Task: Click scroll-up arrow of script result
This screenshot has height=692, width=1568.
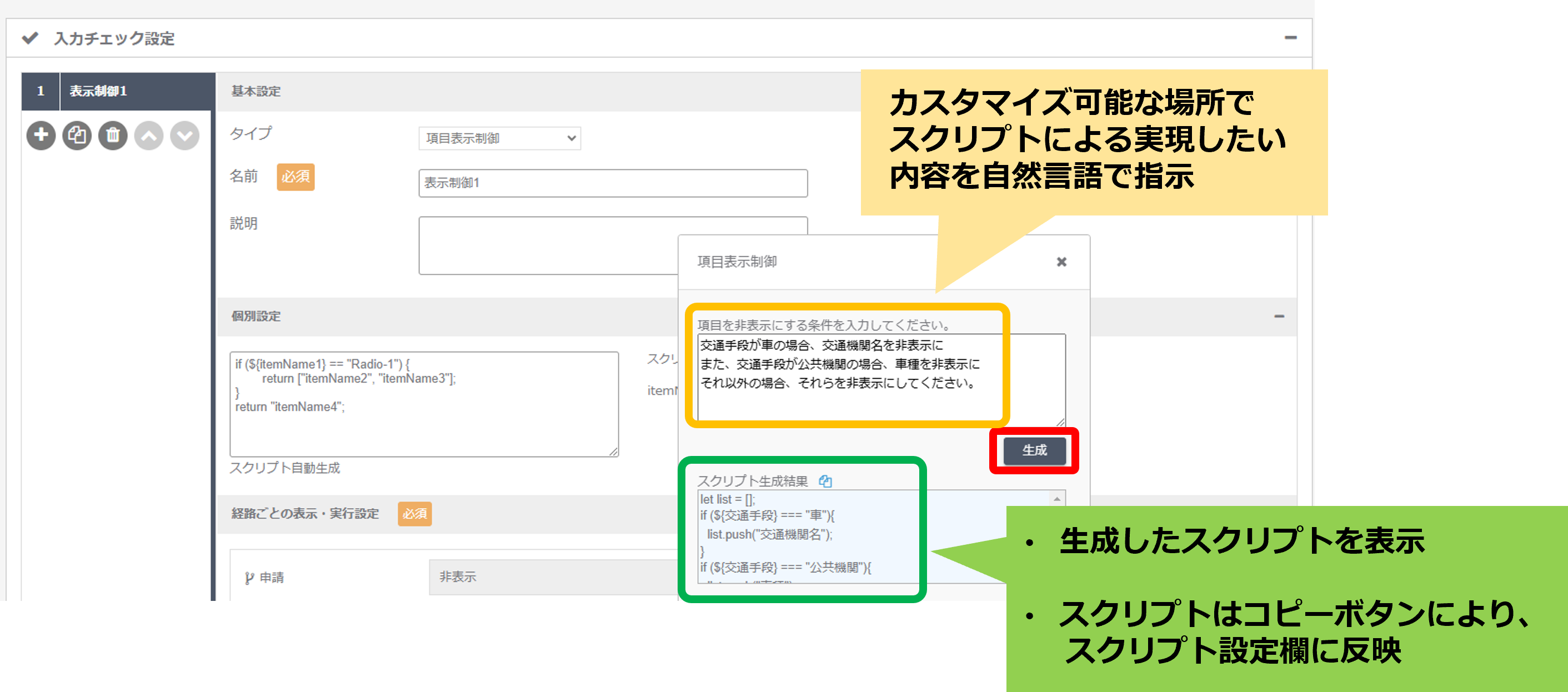Action: pyautogui.click(x=1056, y=499)
